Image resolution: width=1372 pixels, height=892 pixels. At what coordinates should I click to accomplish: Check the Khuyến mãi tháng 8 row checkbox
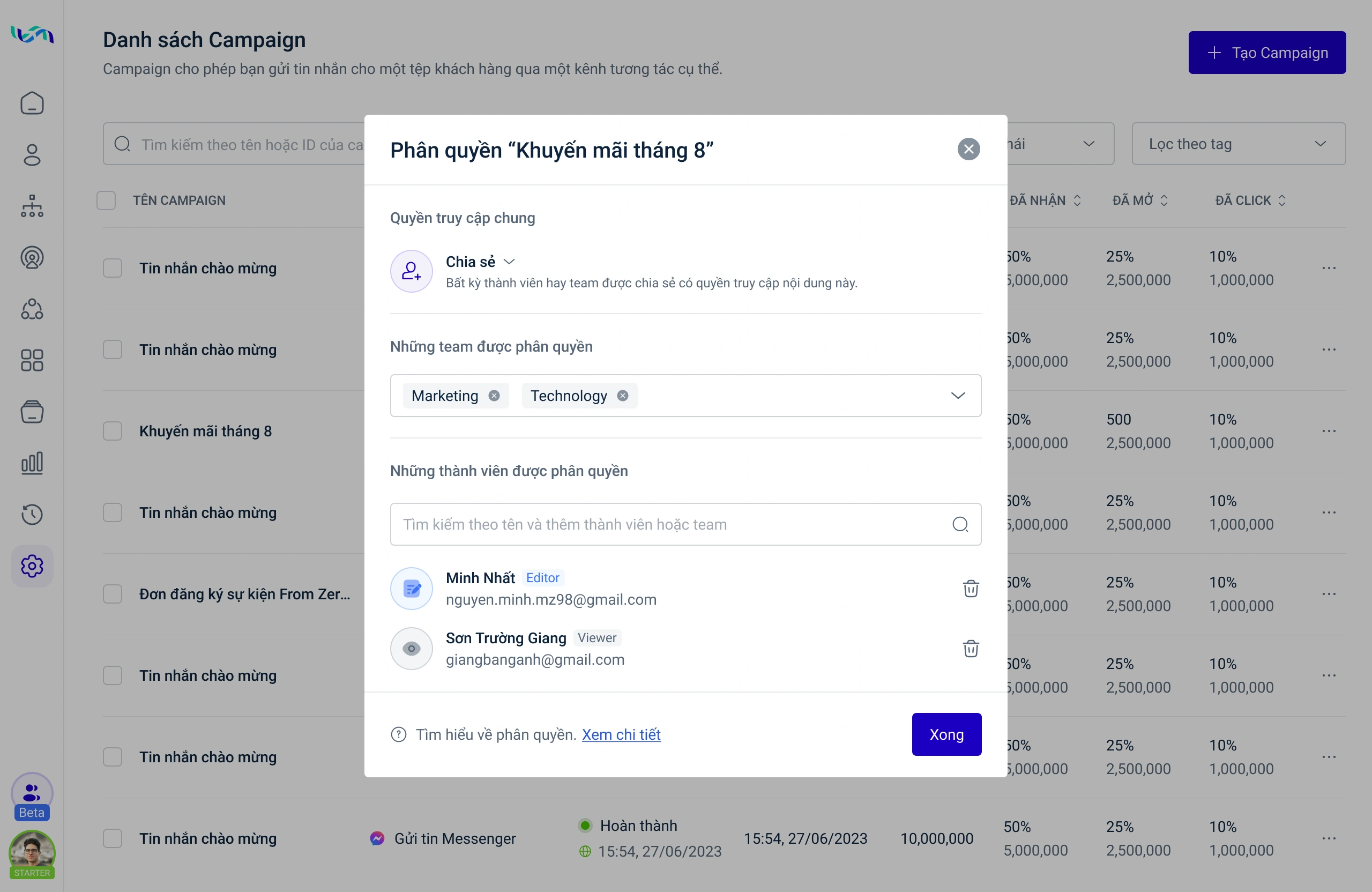coord(113,432)
